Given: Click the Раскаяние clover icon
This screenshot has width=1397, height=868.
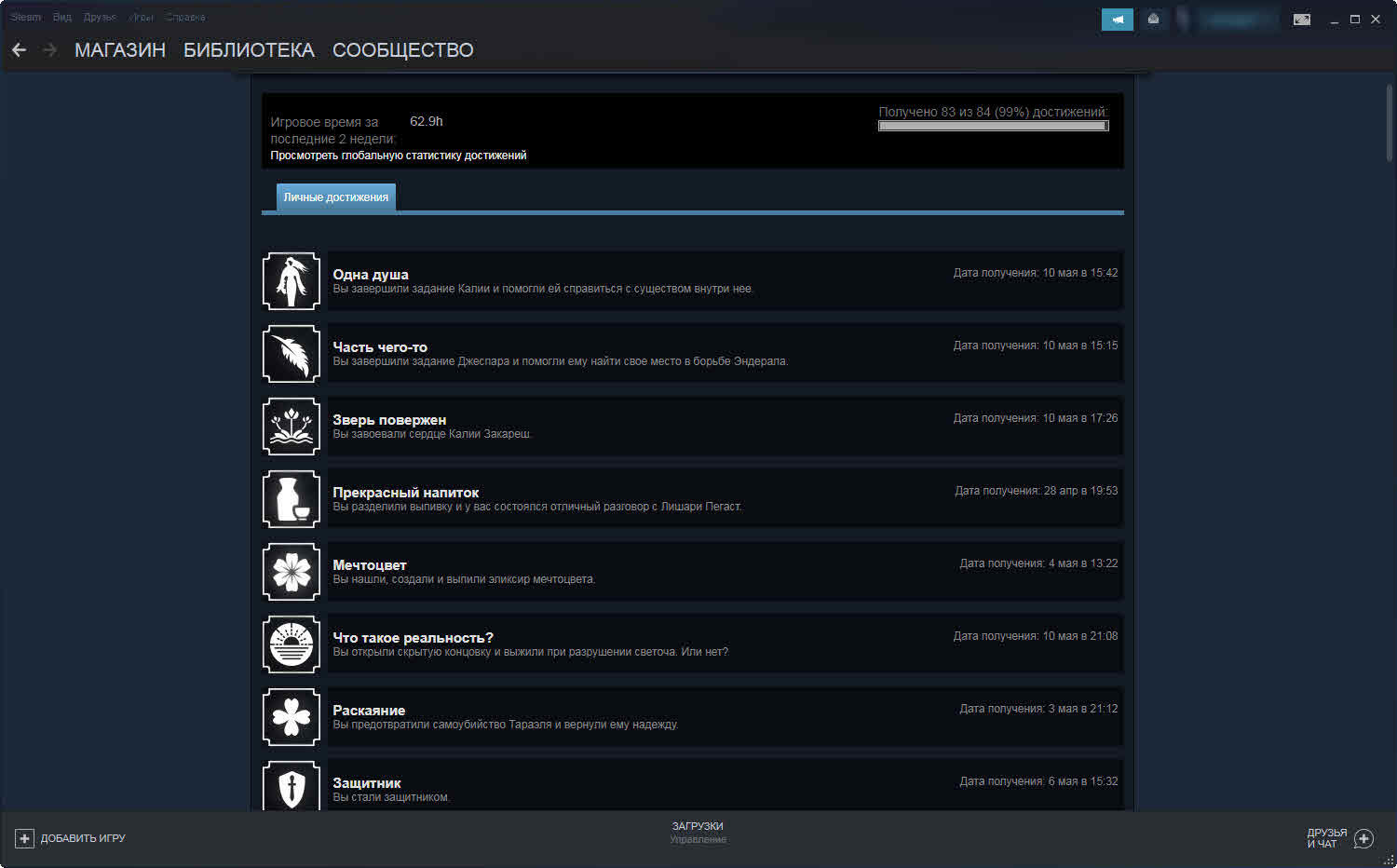Looking at the screenshot, I should 292,717.
